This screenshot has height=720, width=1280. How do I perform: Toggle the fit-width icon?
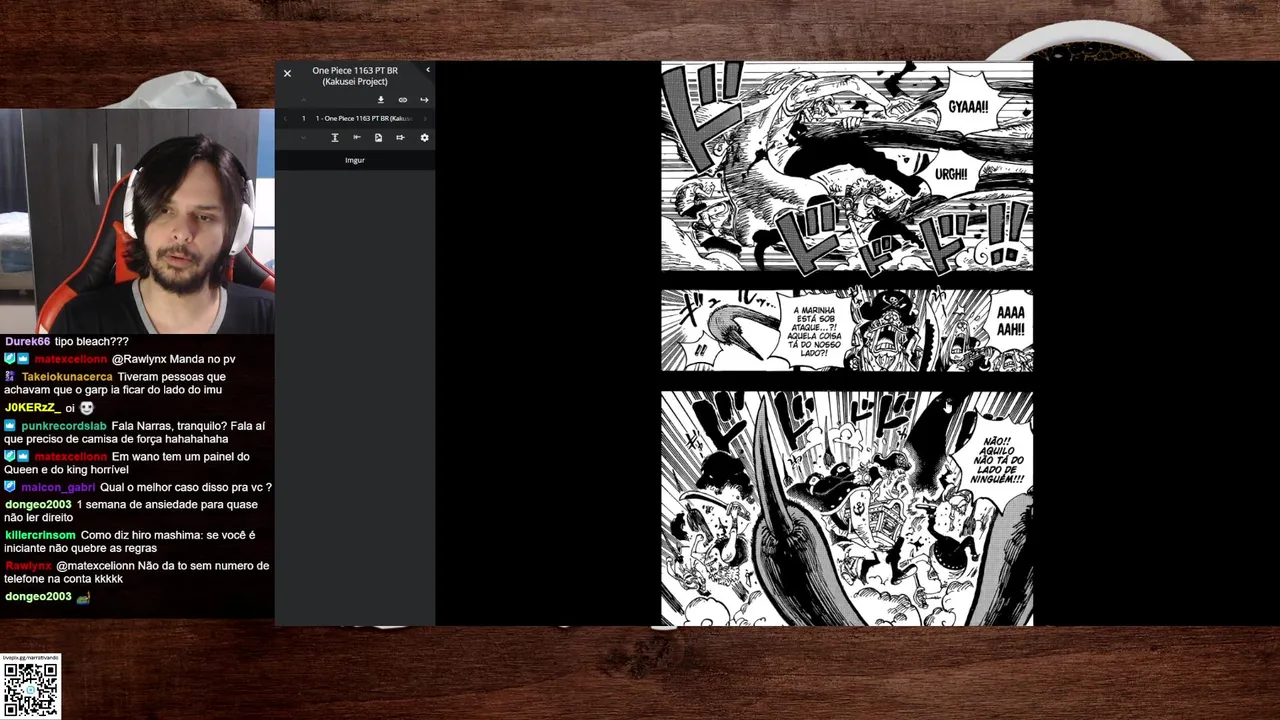[x=357, y=138]
